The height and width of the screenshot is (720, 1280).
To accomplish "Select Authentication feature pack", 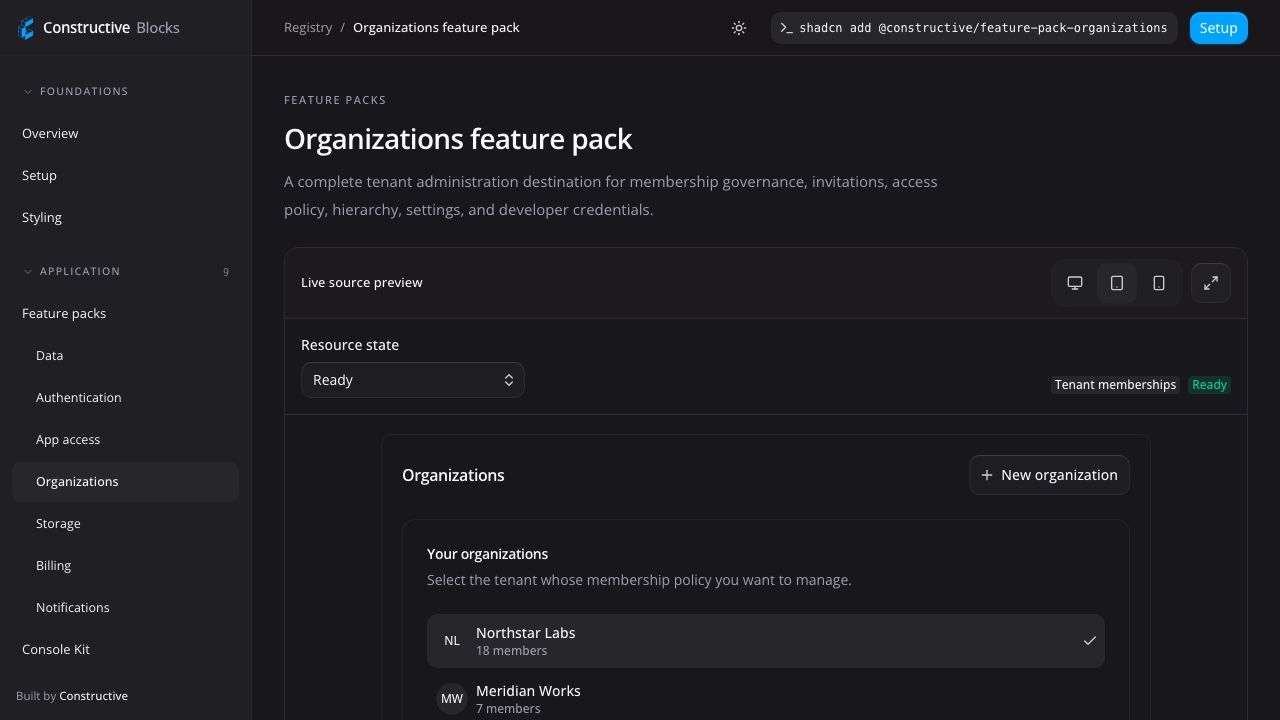I will coord(125,397).
